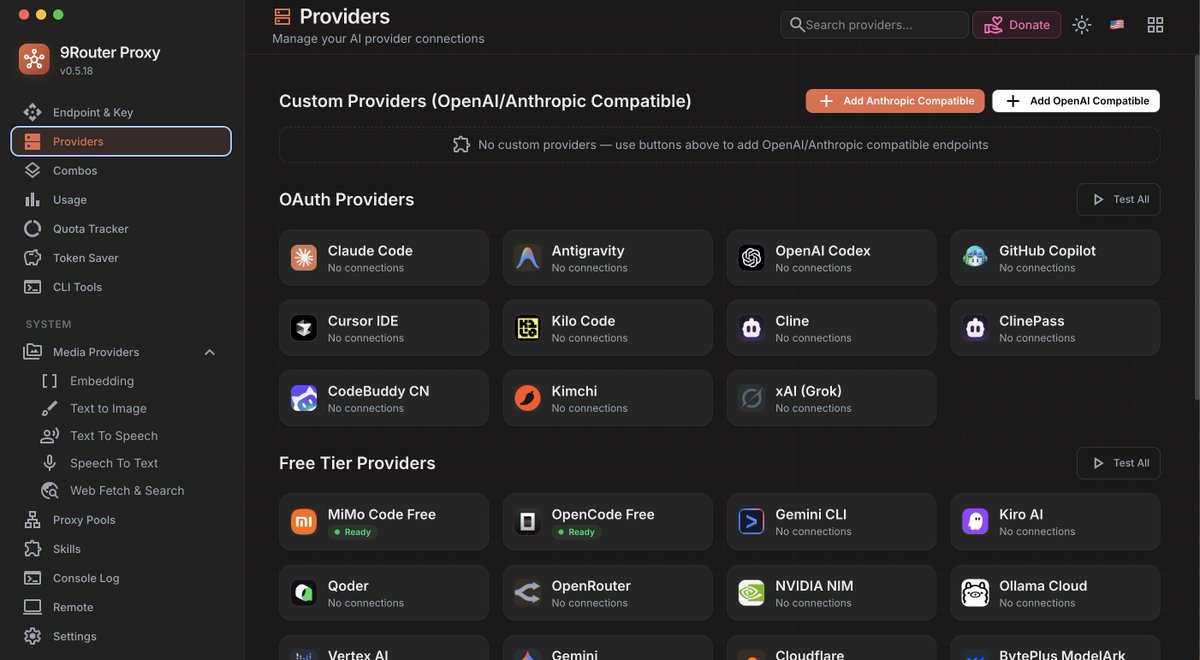Click the Donate button
The width and height of the screenshot is (1200, 660).
tap(1017, 25)
